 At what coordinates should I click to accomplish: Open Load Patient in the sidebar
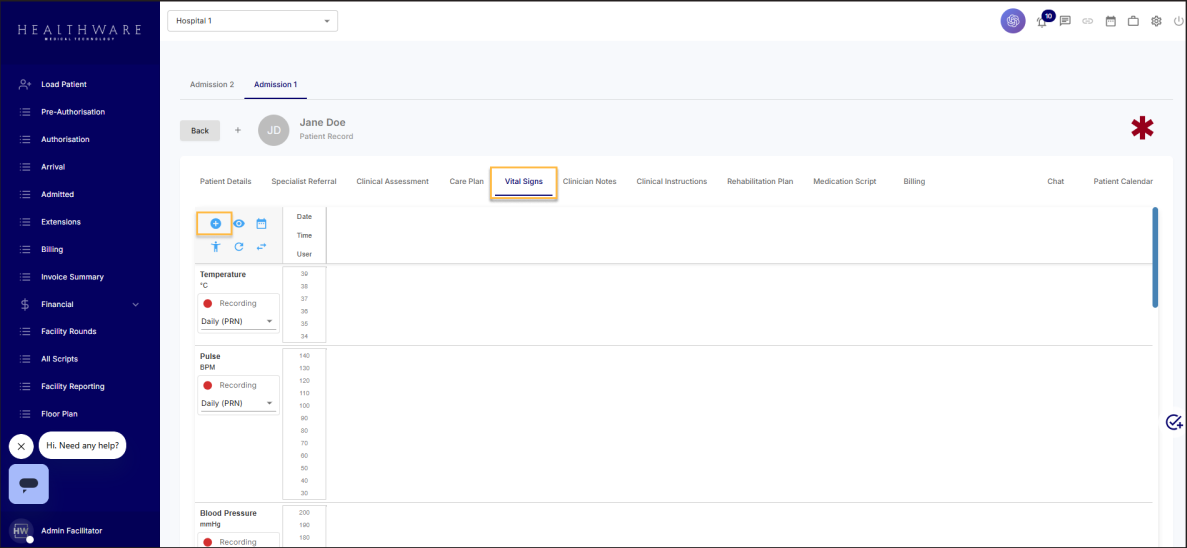[x=64, y=85]
